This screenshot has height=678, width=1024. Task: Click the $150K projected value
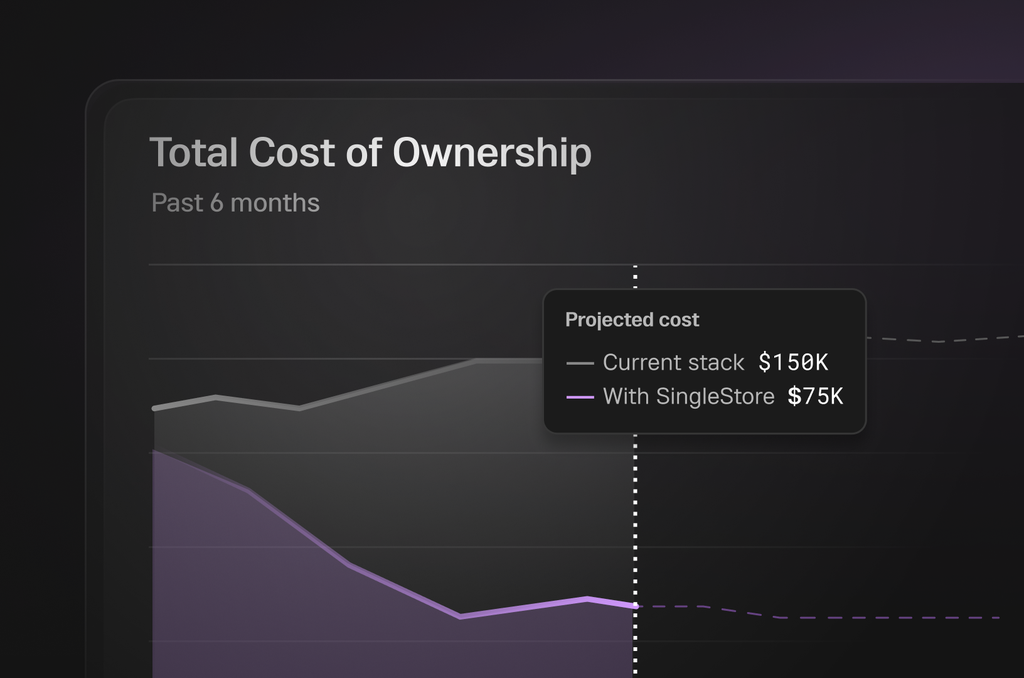[x=793, y=362]
